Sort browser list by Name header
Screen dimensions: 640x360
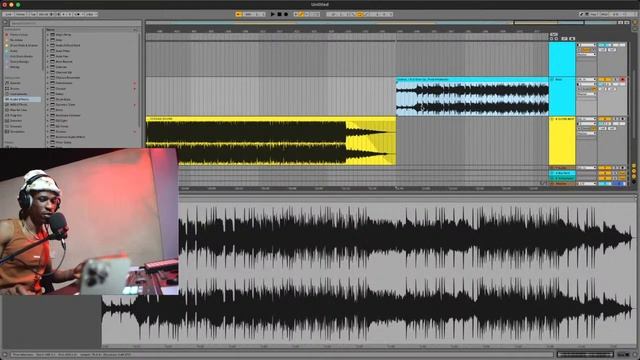91,29
